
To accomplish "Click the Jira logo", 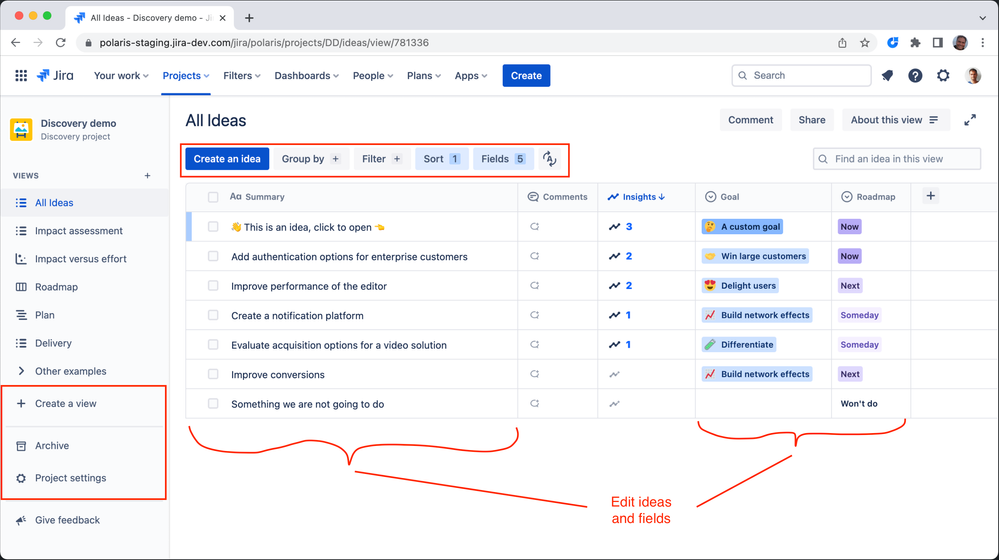I will pos(55,75).
